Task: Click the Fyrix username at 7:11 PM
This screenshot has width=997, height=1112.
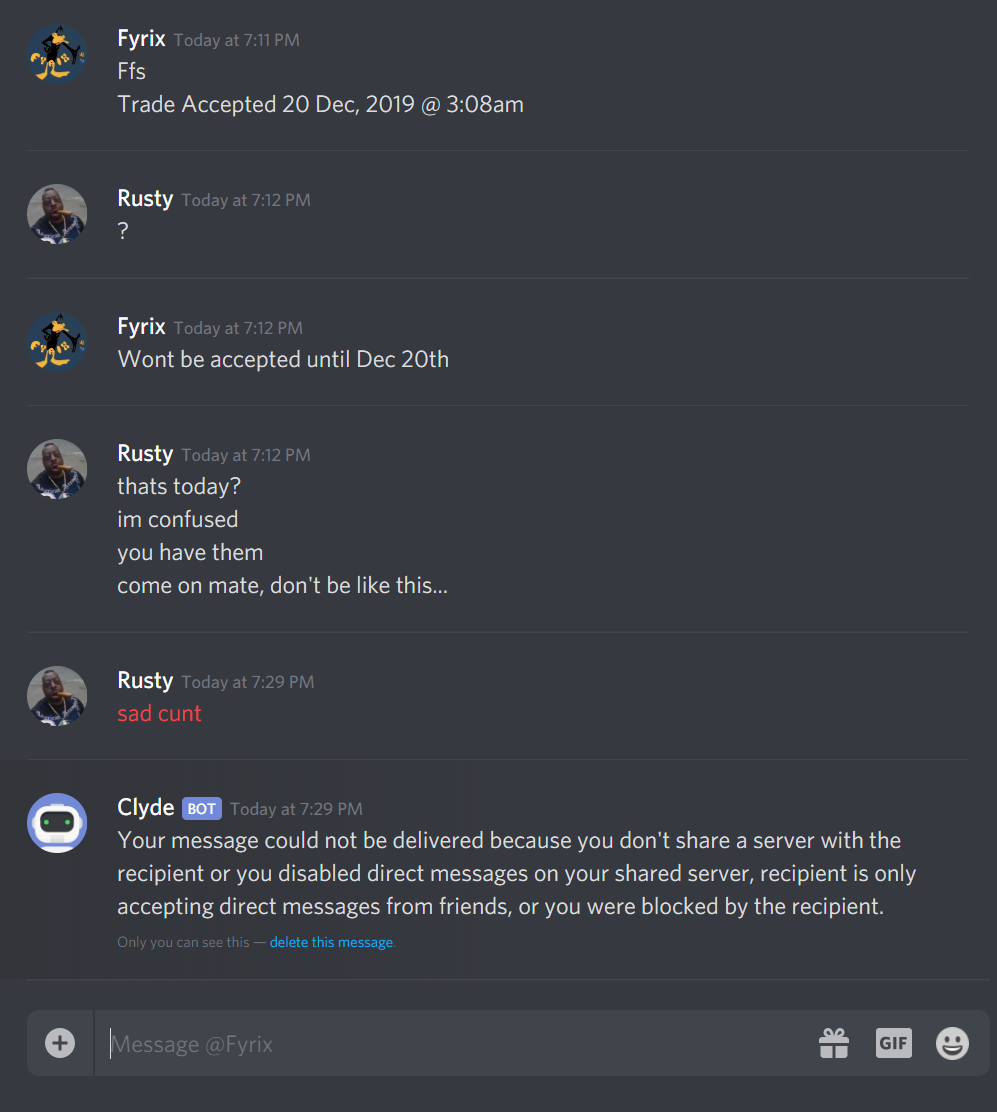Action: pyautogui.click(x=141, y=38)
